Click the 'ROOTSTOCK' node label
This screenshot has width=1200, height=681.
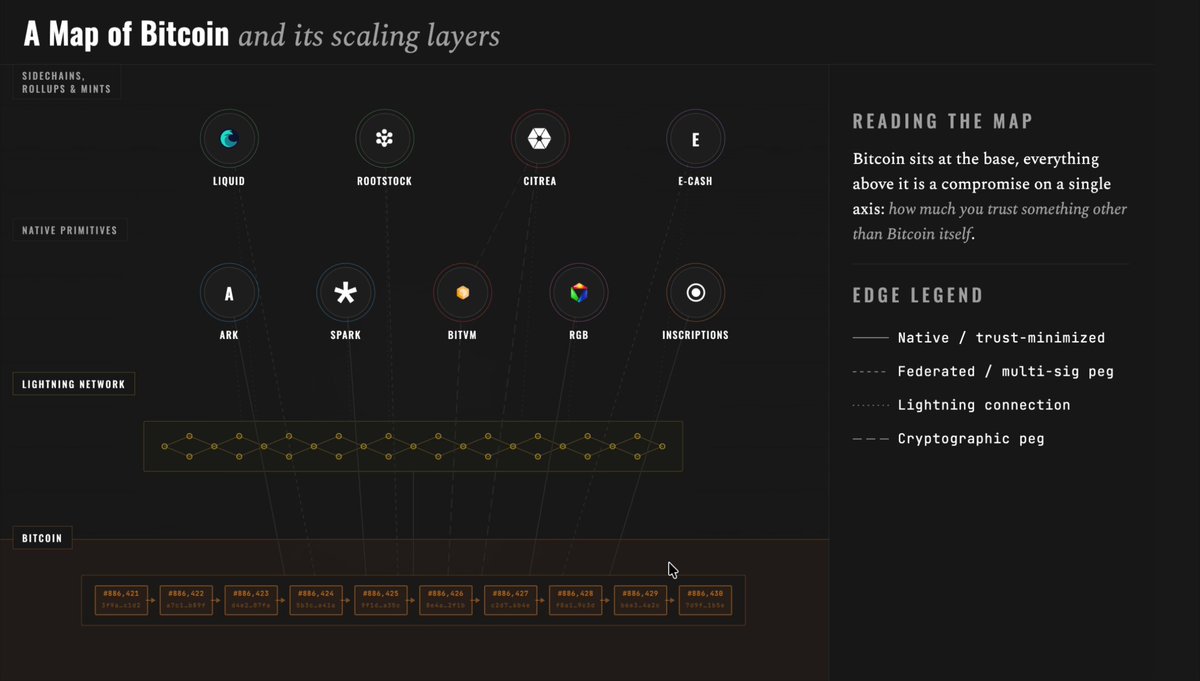point(384,182)
